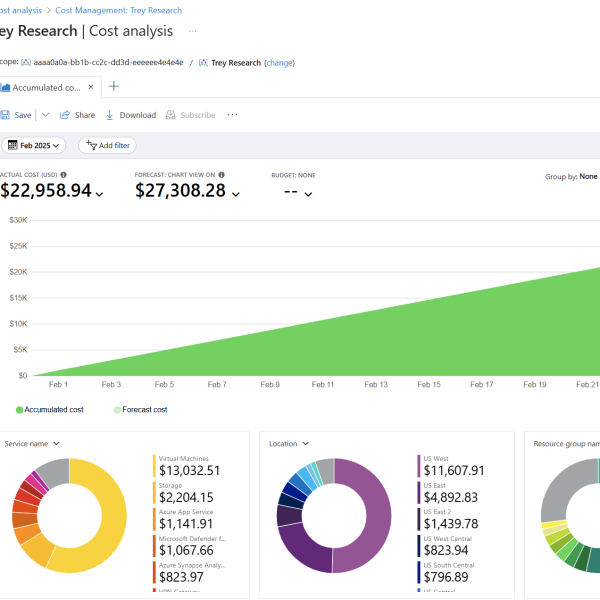
Task: Open the Feb 2025 date picker
Action: click(33, 145)
